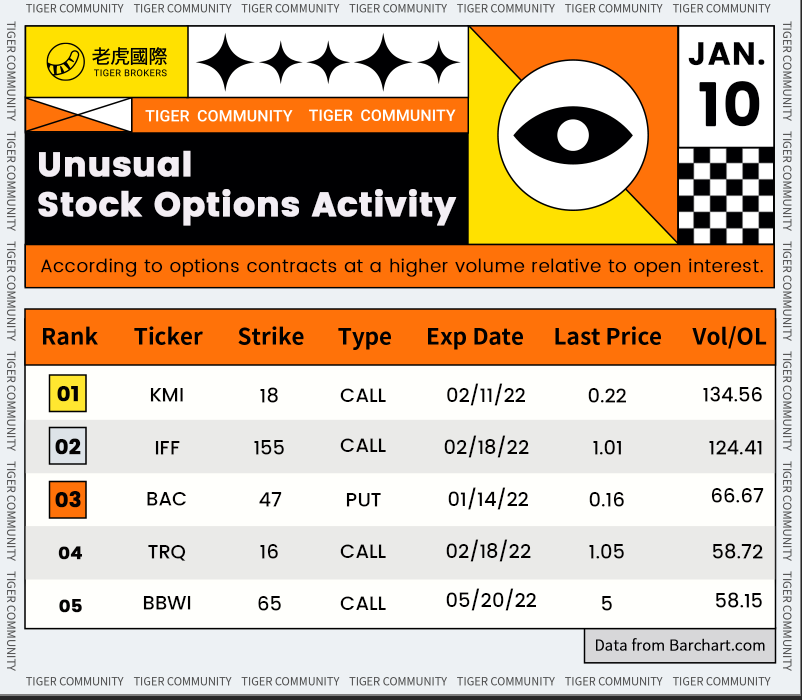Click the PUT type in the BAC row
The width and height of the screenshot is (802, 700).
coord(363,499)
